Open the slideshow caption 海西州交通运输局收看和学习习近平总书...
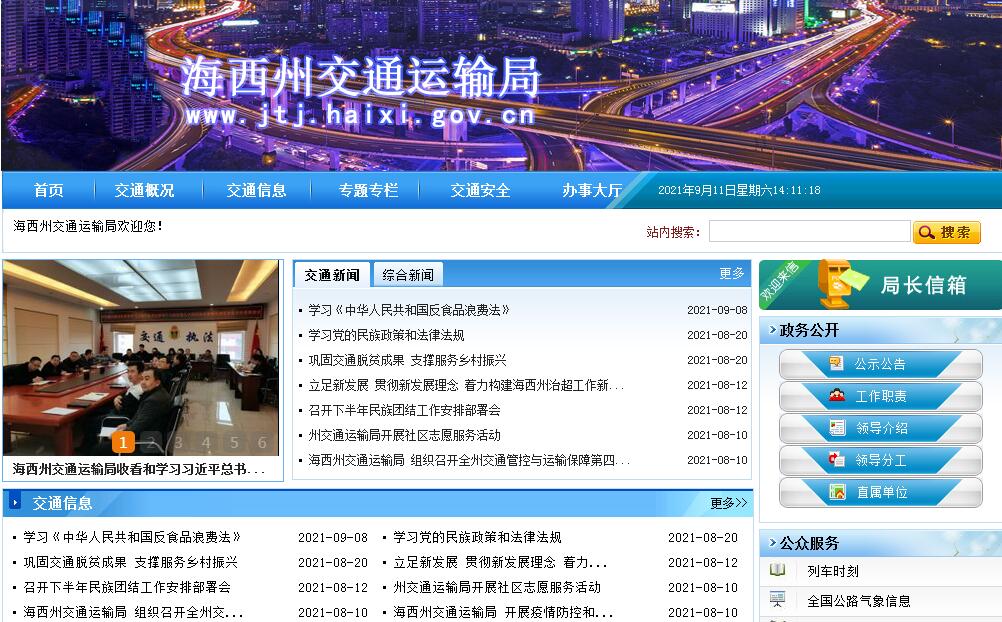Viewport: 1002px width, 622px height. pyautogui.click(x=138, y=469)
